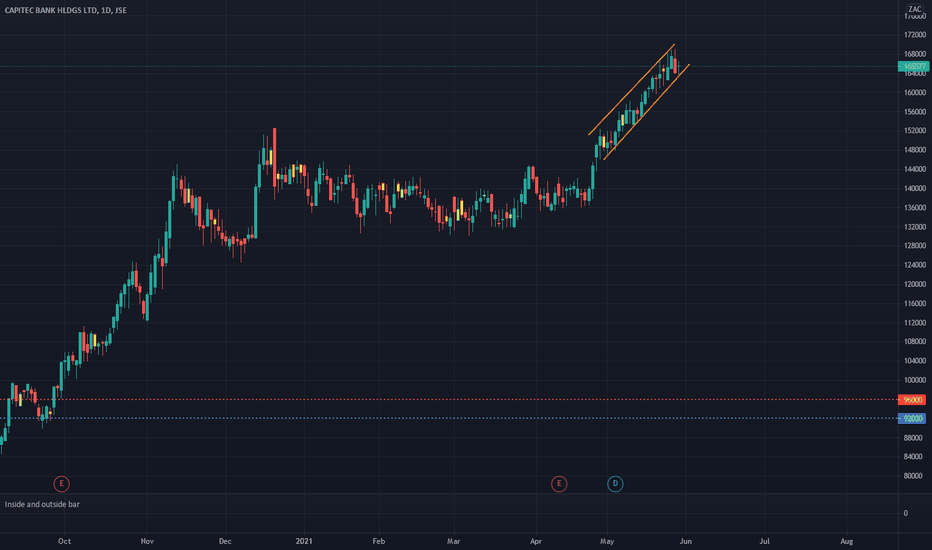The image size is (932, 550).
Task: Click the Dec label on time axis
Action: click(225, 541)
